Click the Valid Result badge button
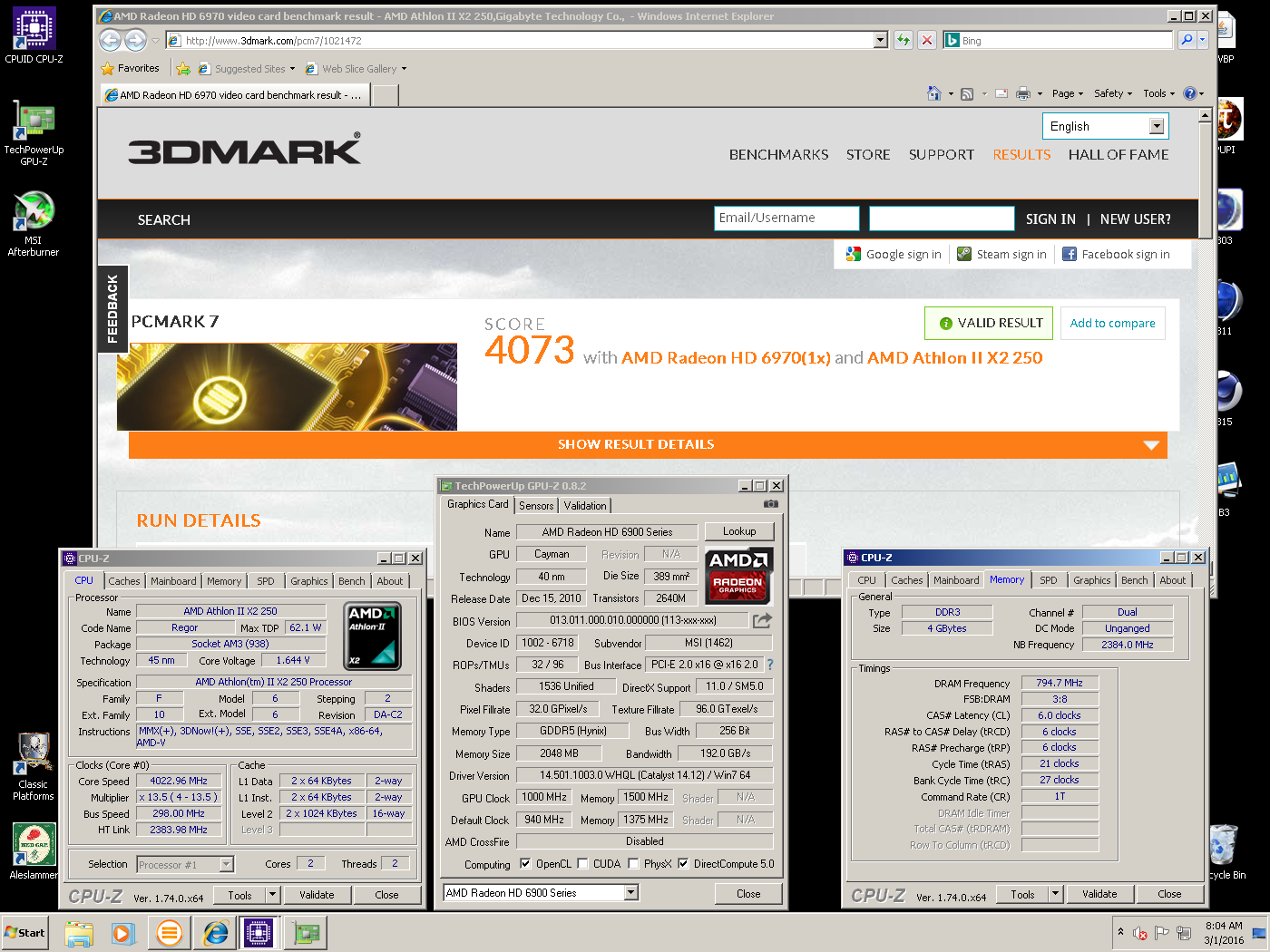The height and width of the screenshot is (952, 1270). (989, 324)
